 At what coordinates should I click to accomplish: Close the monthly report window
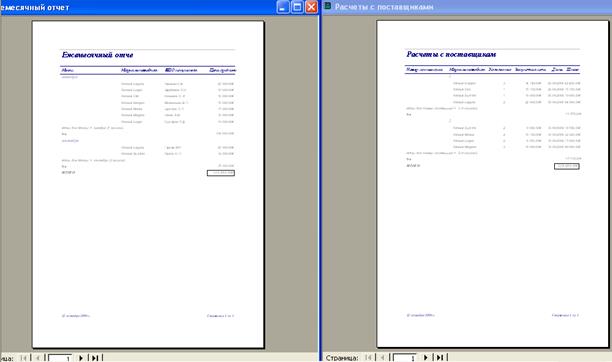click(x=311, y=7)
